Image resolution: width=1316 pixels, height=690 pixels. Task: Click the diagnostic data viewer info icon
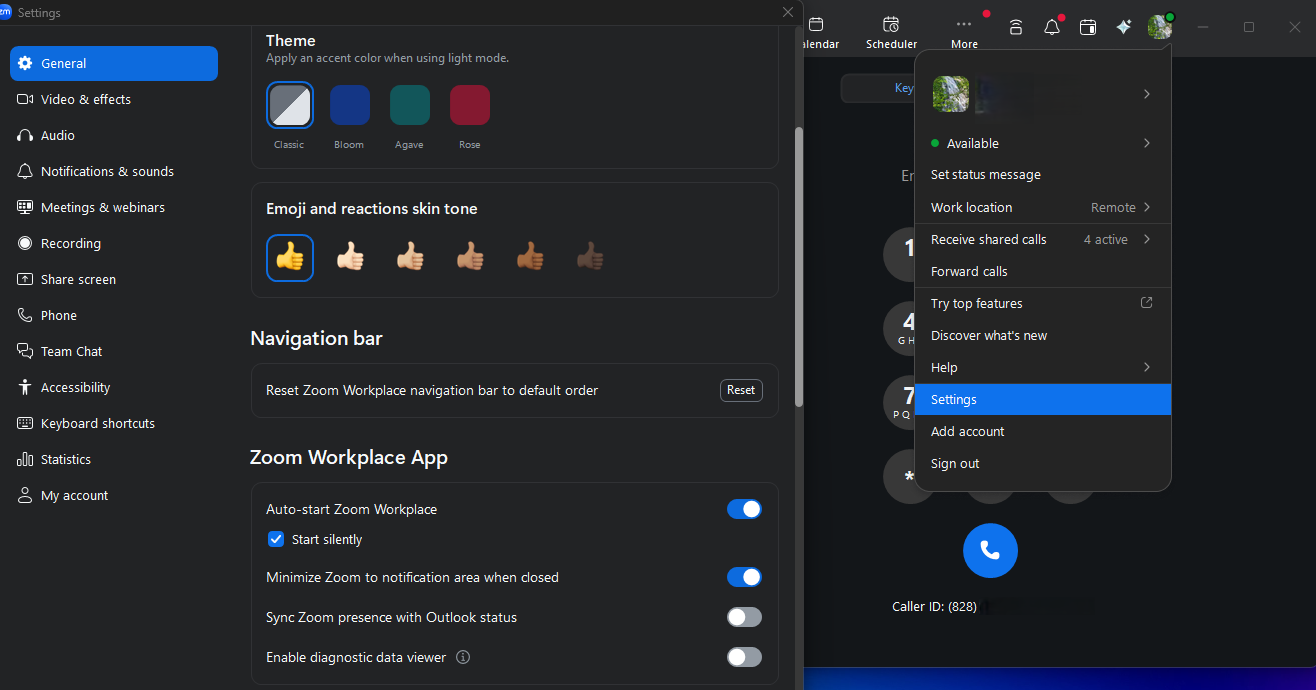coord(463,657)
